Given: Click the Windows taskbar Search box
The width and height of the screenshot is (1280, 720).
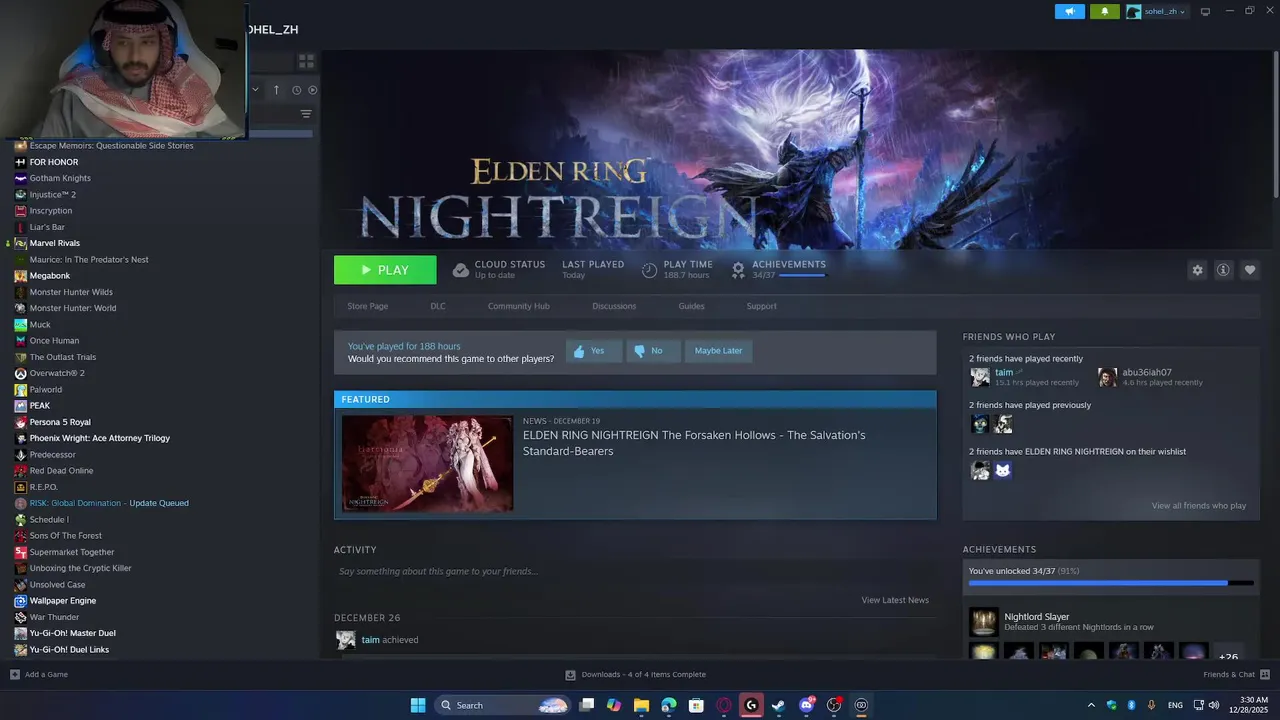Looking at the screenshot, I should 503,705.
